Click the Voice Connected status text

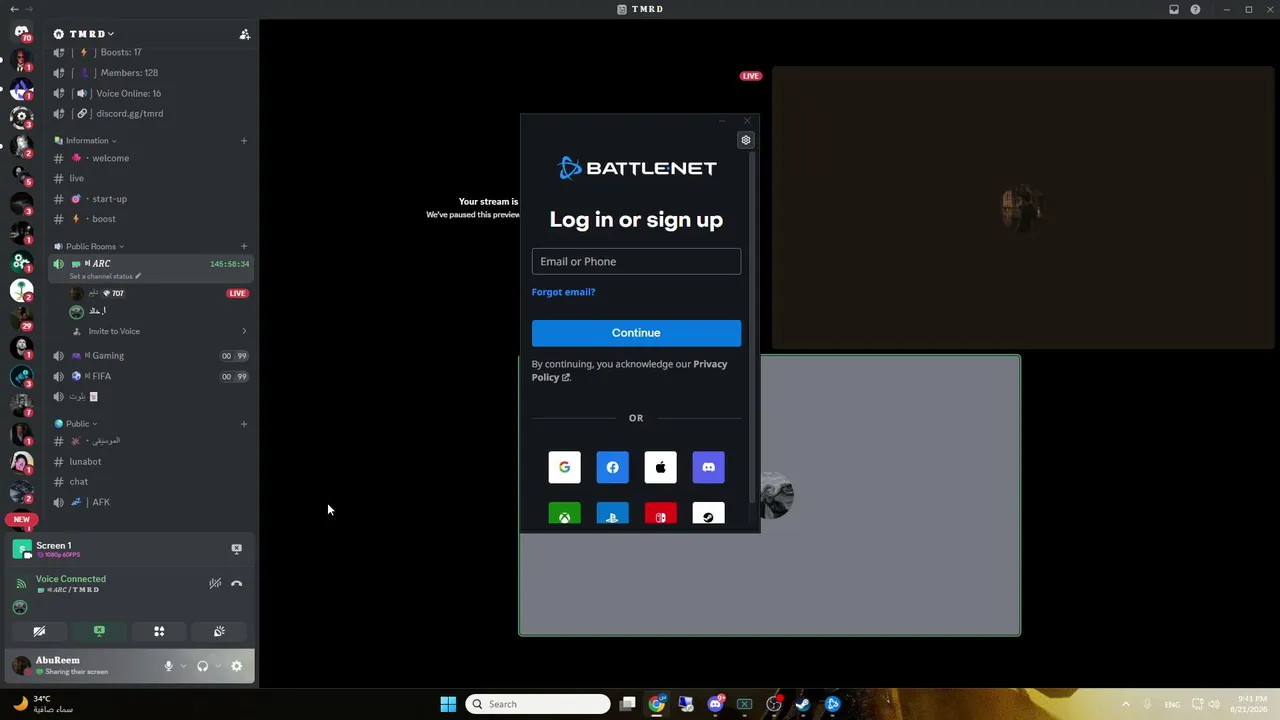coord(71,579)
